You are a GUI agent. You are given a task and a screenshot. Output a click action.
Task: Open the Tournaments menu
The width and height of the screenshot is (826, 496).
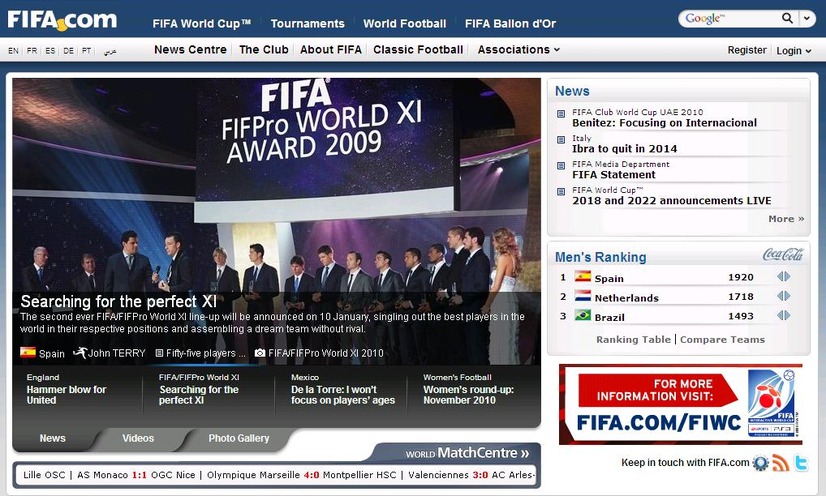[308, 24]
